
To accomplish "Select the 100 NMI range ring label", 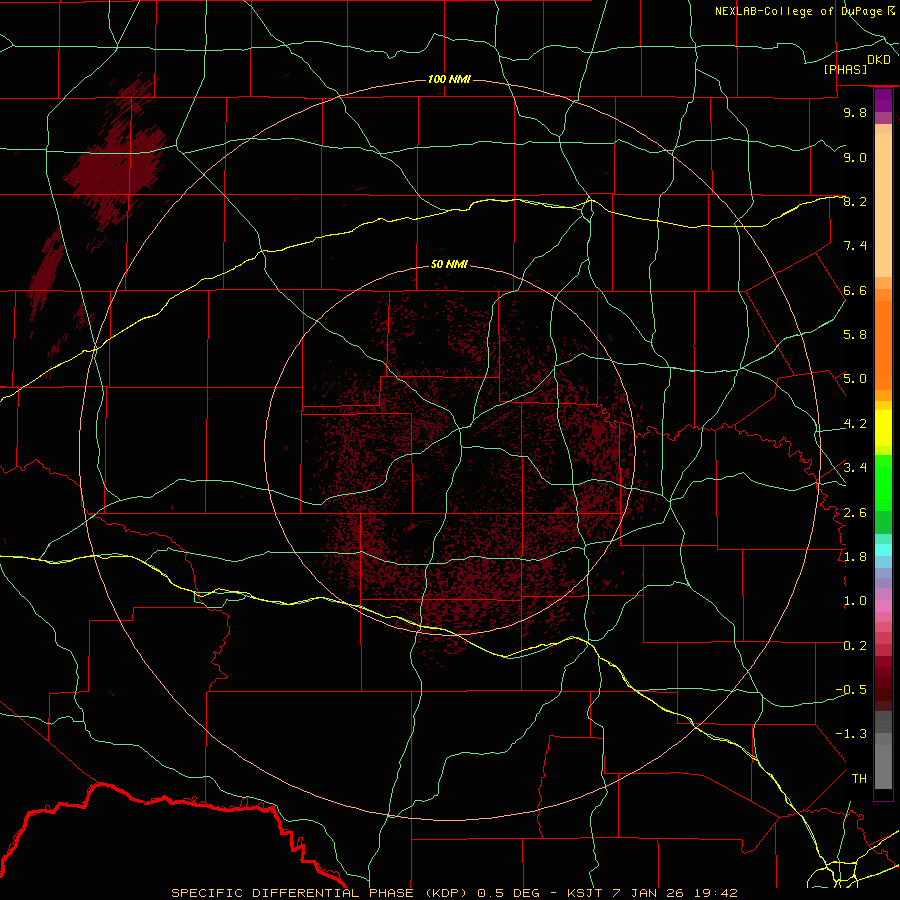I will pyautogui.click(x=449, y=79).
